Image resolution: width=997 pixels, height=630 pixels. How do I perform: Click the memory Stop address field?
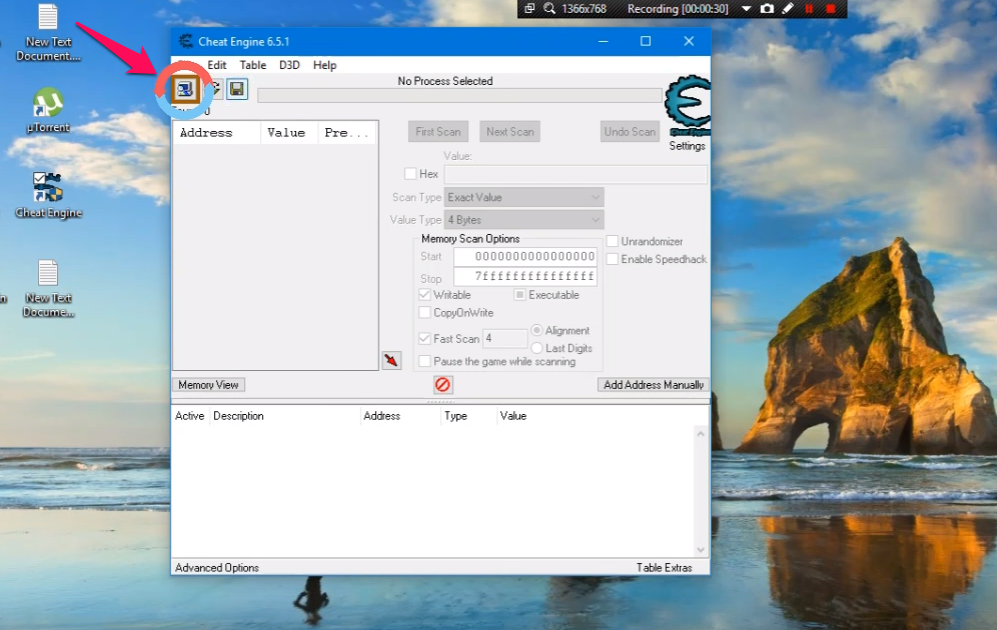525,277
